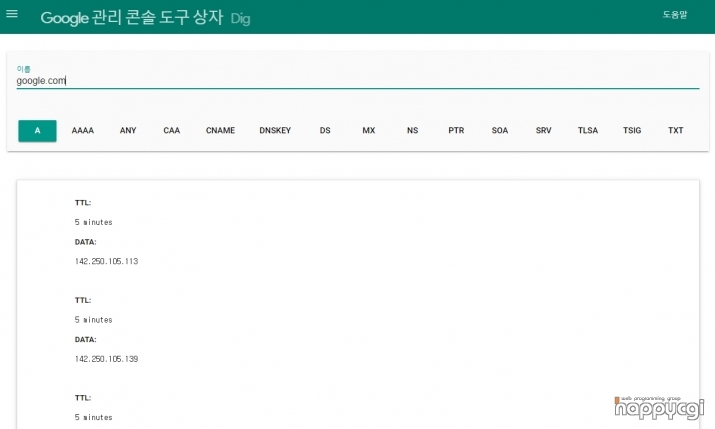Click the IP address 142.250.105.113
The image size is (715, 429).
pyautogui.click(x=106, y=261)
